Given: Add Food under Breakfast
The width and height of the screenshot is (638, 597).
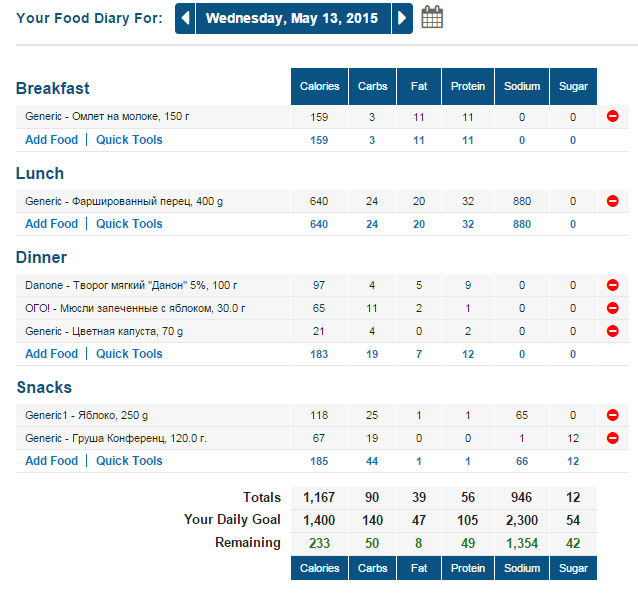Looking at the screenshot, I should click(51, 140).
